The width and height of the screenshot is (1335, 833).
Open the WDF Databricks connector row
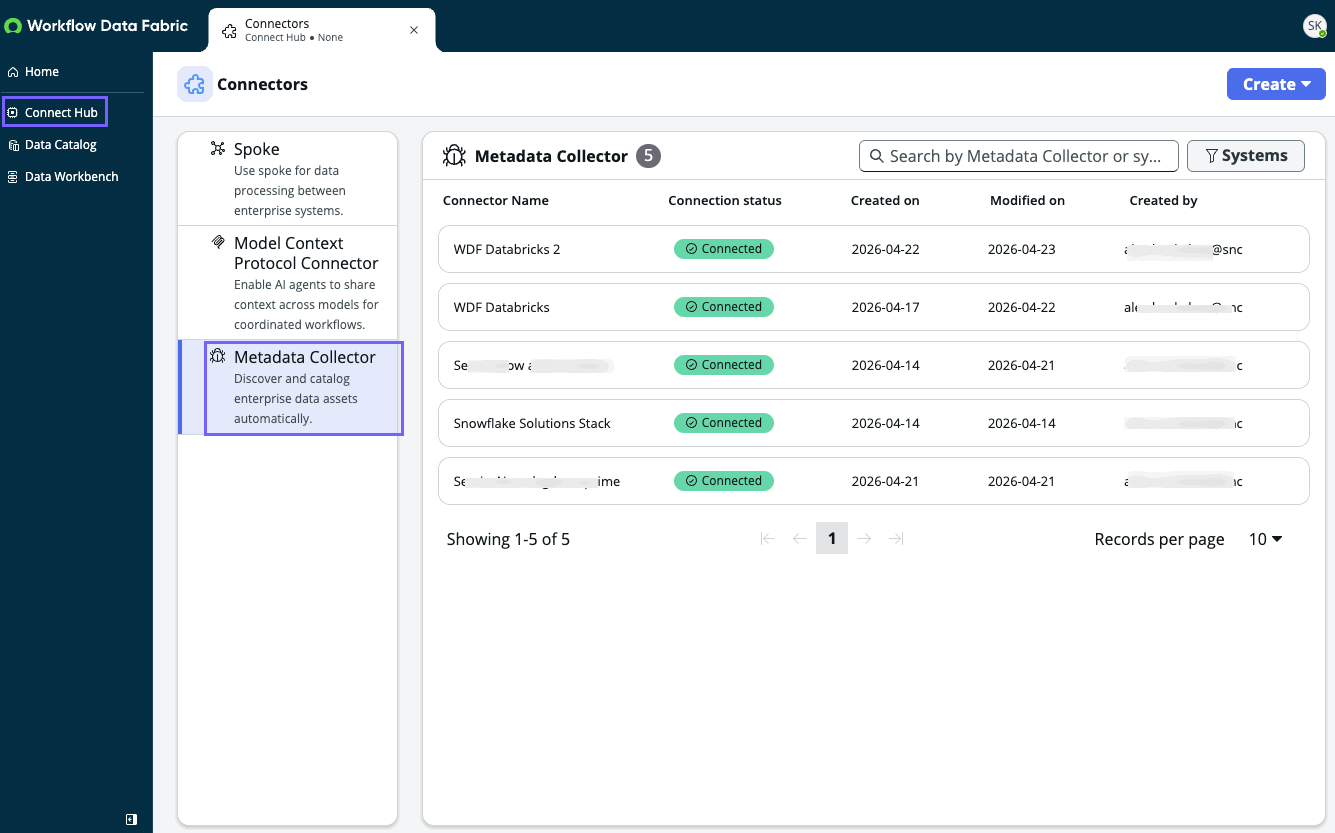(873, 307)
